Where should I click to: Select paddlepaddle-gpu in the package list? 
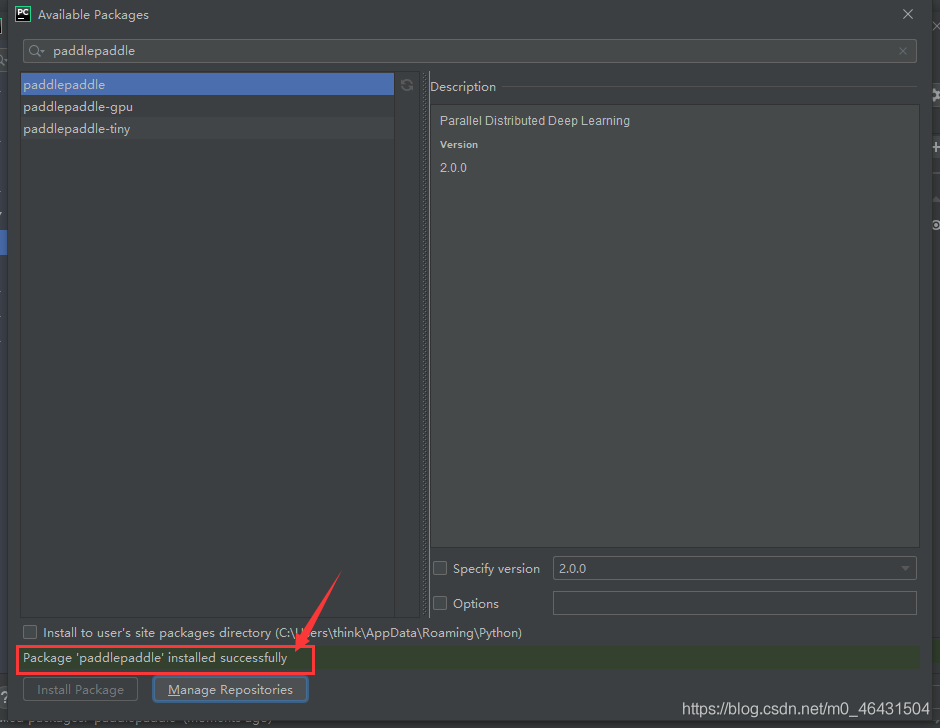[207, 107]
